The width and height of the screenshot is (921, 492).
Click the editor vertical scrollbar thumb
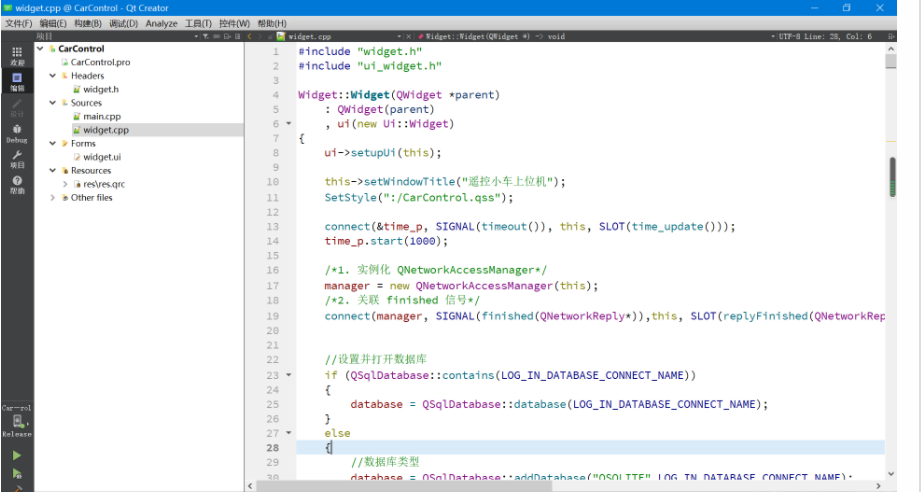[891, 61]
